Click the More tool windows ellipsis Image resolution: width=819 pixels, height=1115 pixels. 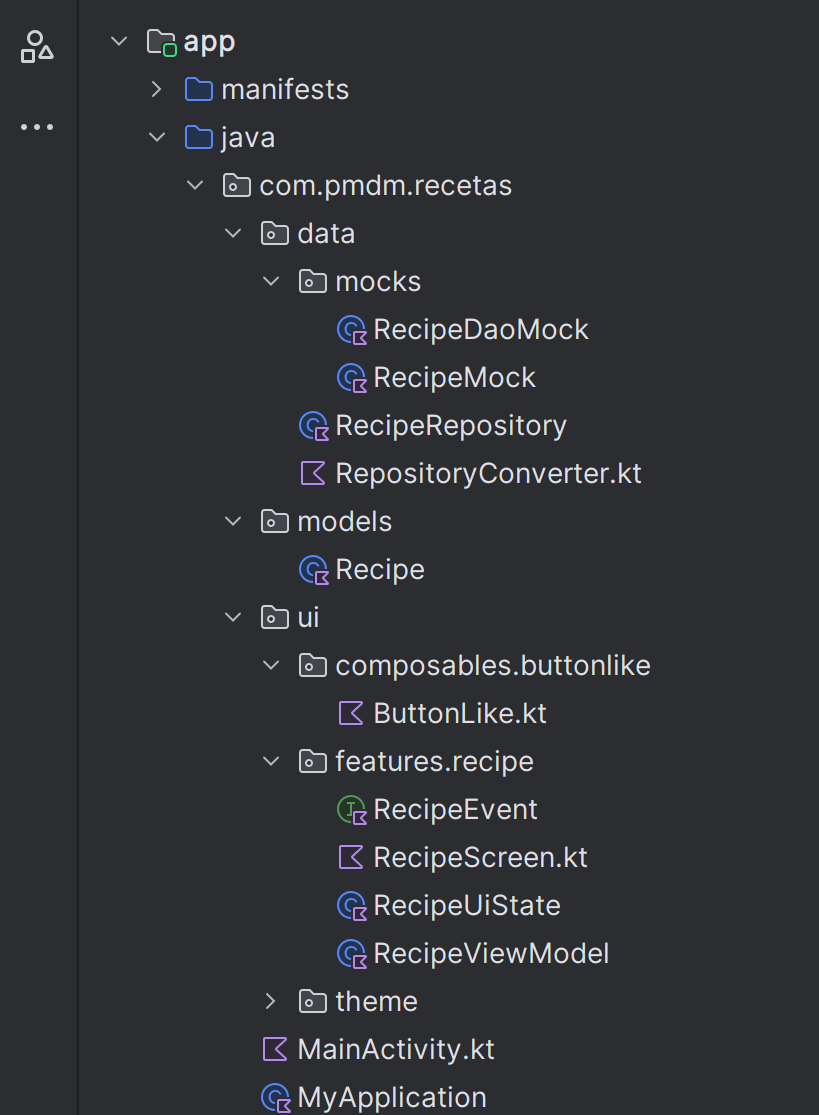37,127
